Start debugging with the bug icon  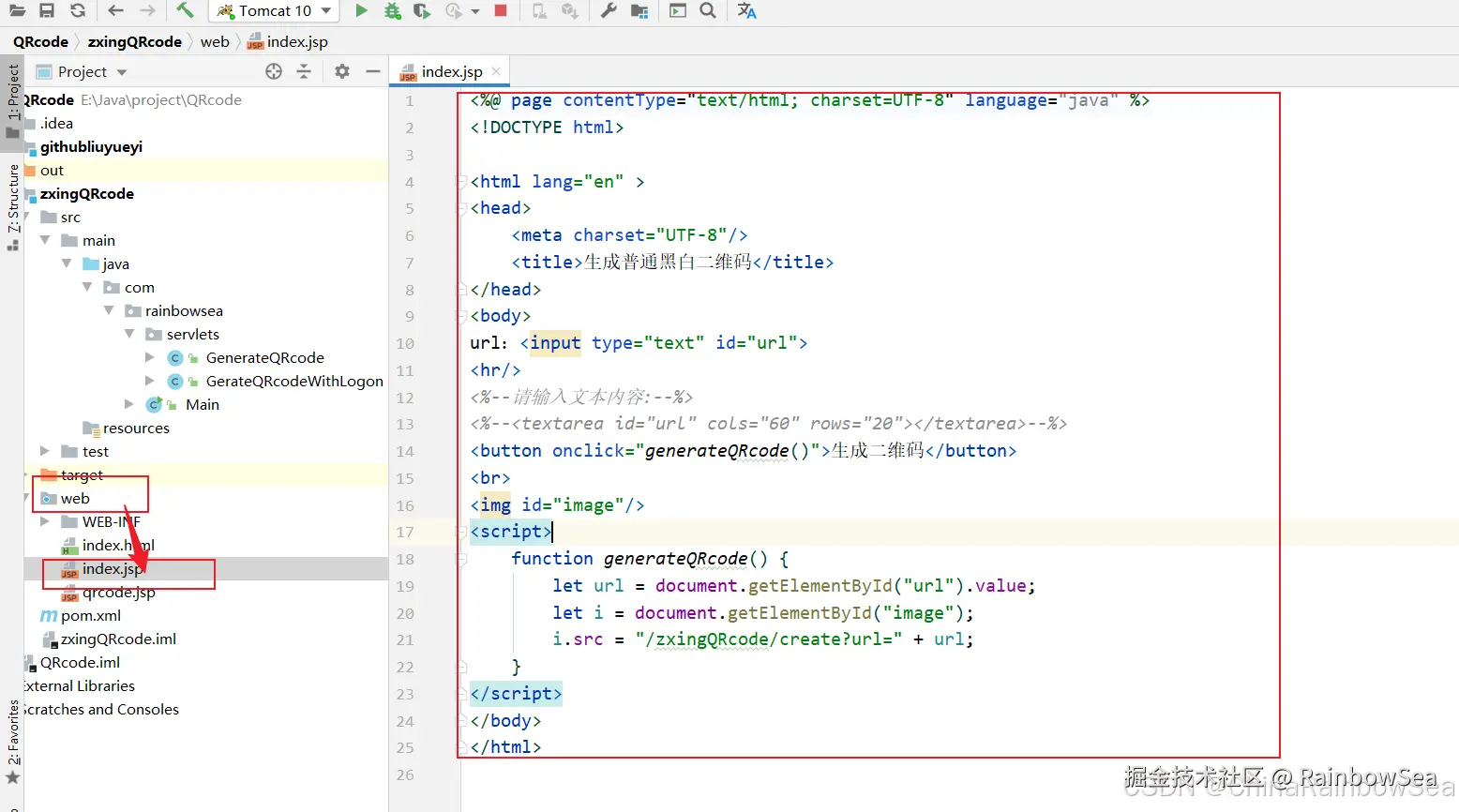click(392, 11)
